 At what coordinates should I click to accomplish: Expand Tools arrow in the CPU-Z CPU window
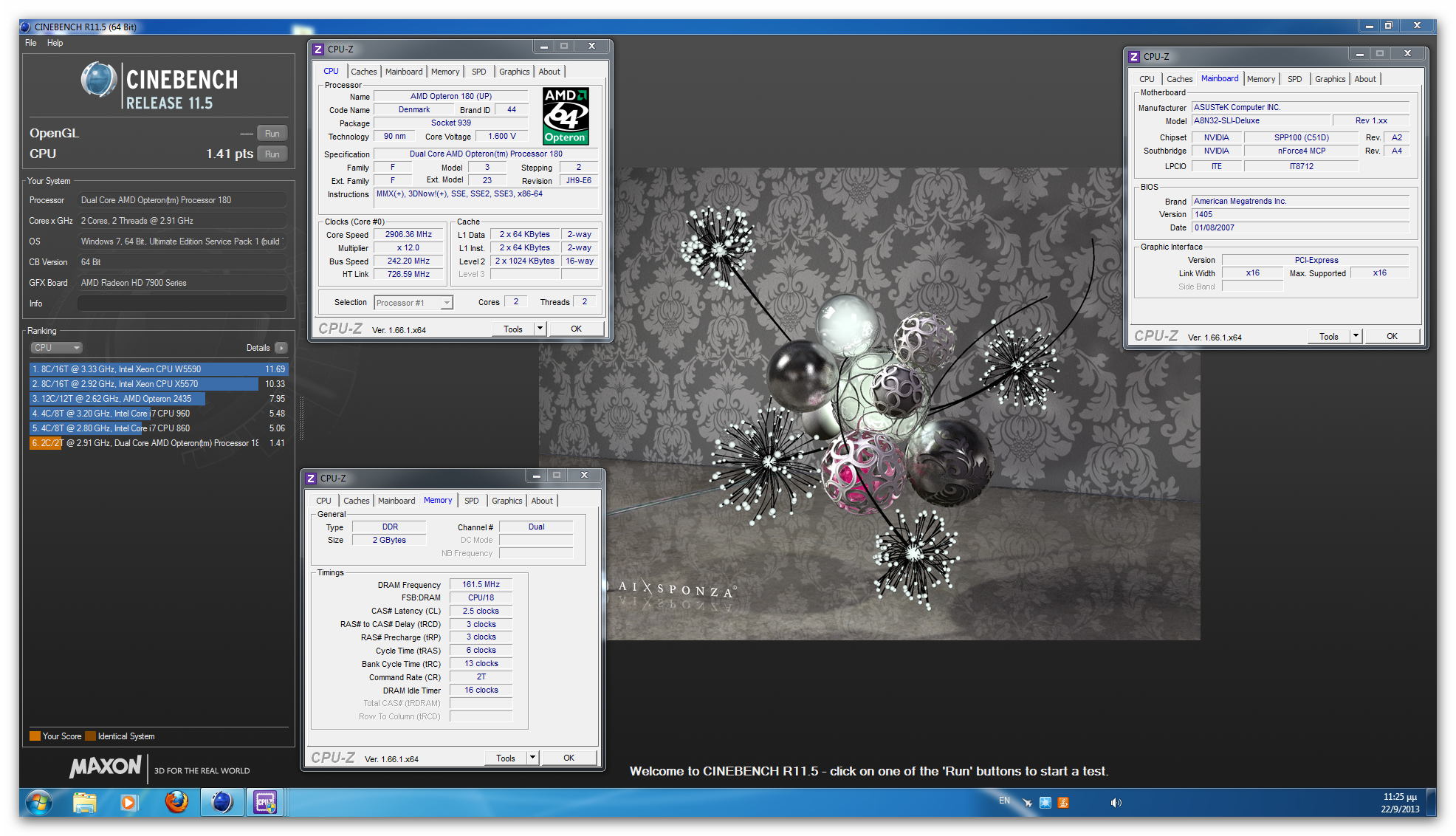540,329
